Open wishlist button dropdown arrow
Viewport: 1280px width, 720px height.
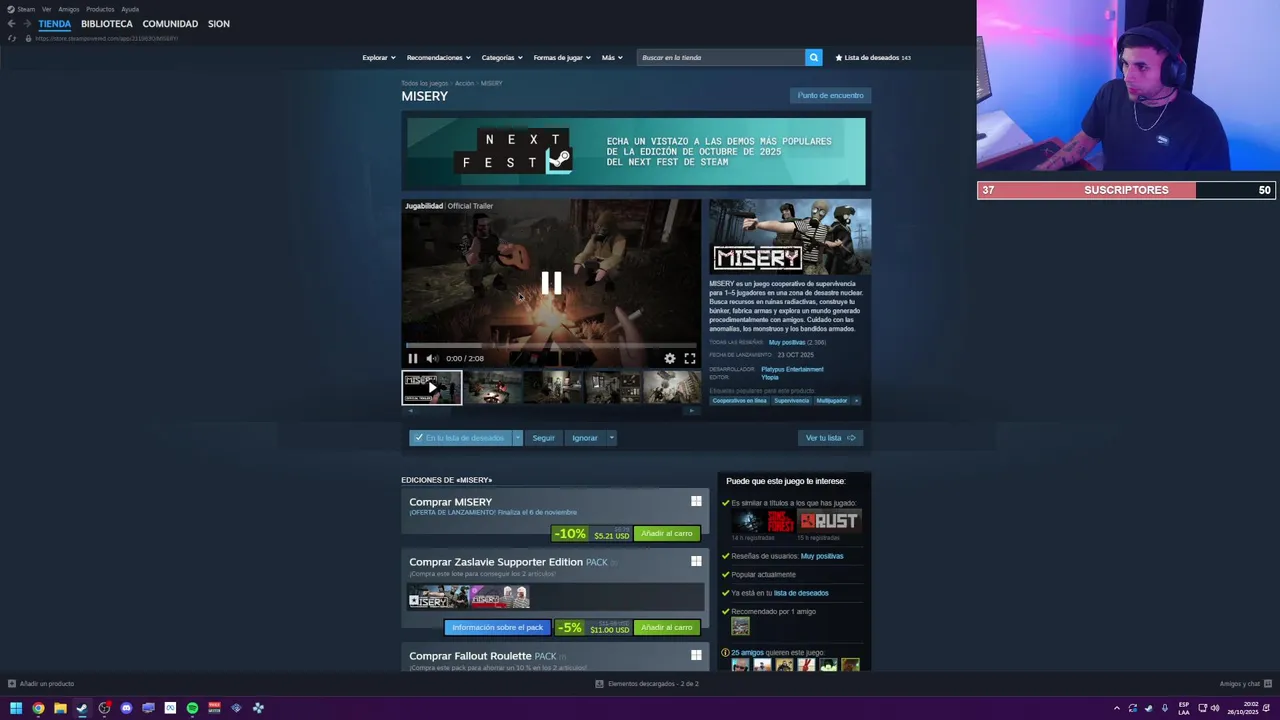click(x=517, y=438)
